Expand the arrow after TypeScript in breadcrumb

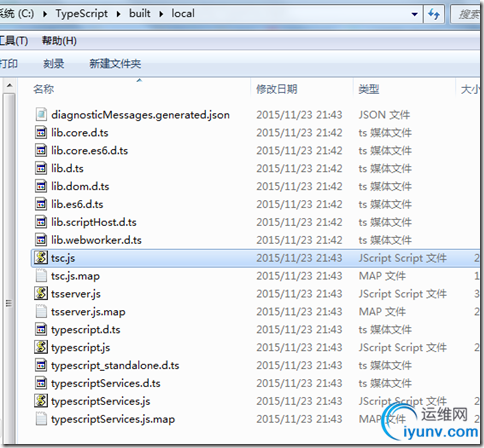tap(118, 14)
